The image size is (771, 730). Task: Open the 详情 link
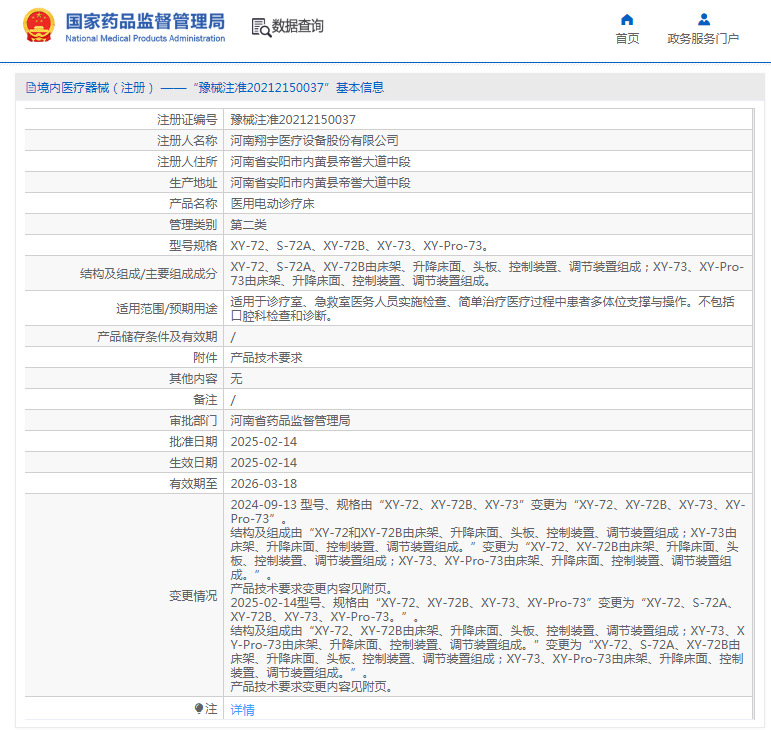coord(242,709)
